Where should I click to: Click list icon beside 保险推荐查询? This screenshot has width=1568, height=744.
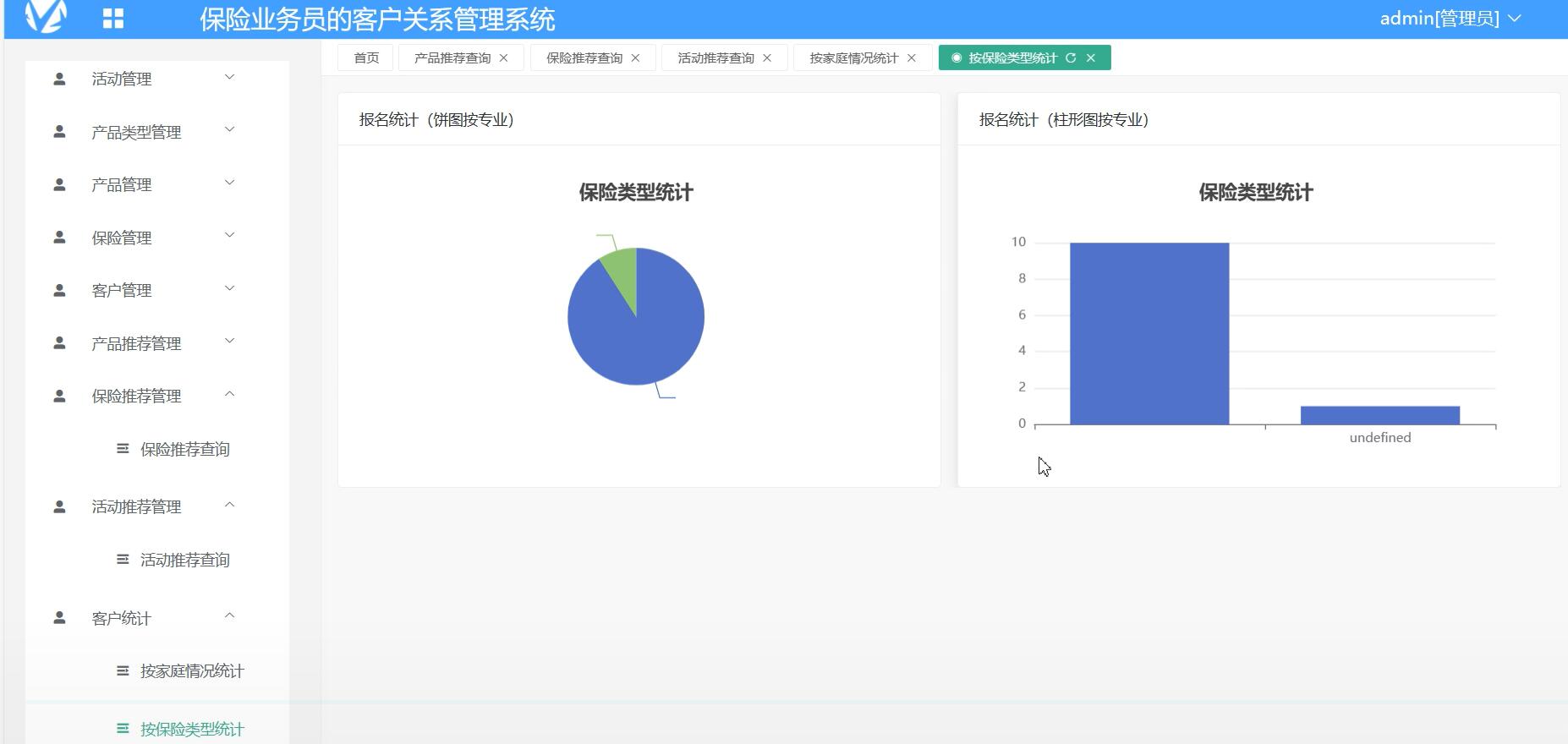click(123, 449)
